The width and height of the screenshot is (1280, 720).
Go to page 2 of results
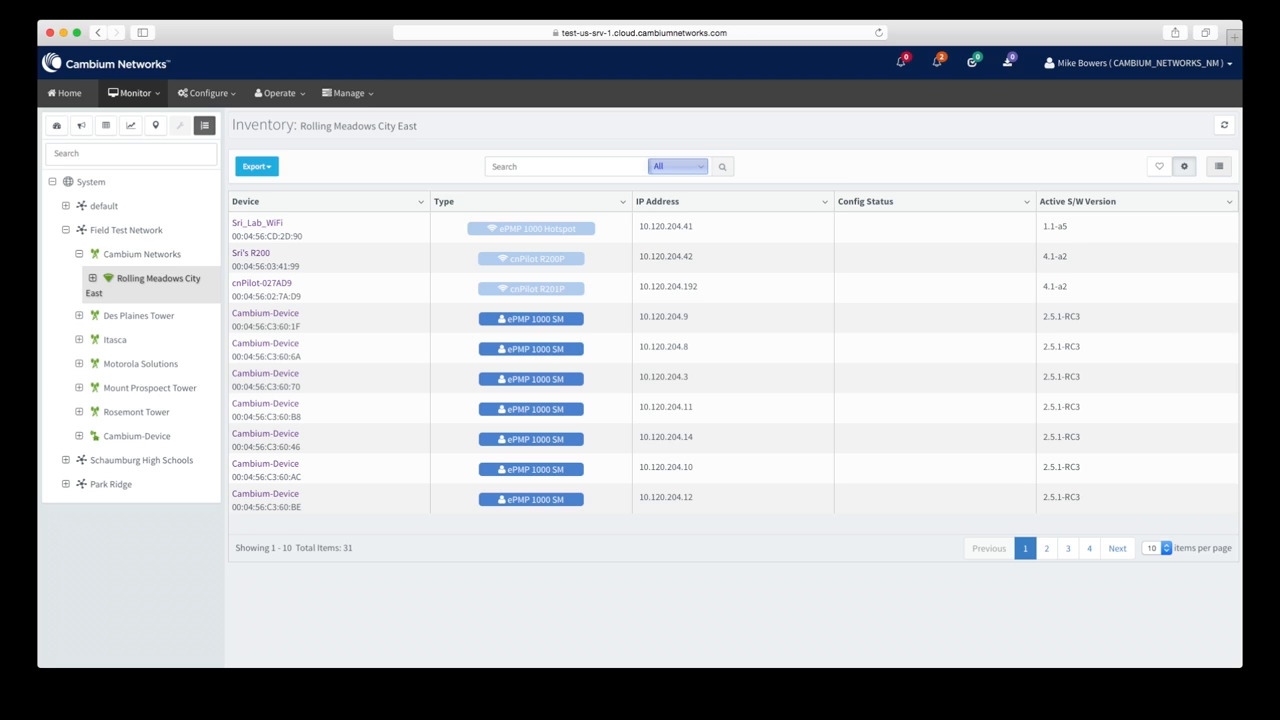(1046, 548)
